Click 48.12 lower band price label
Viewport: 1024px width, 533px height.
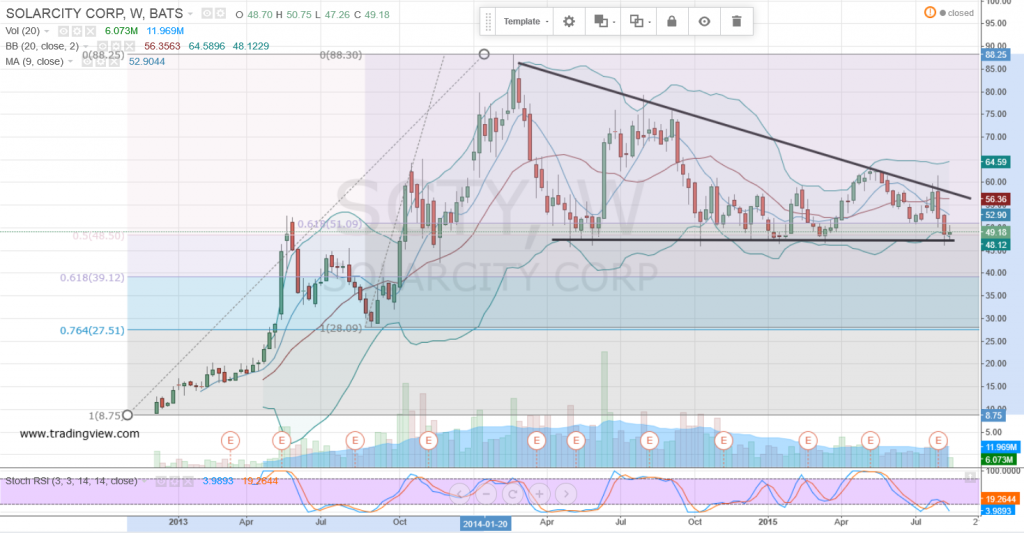point(995,246)
